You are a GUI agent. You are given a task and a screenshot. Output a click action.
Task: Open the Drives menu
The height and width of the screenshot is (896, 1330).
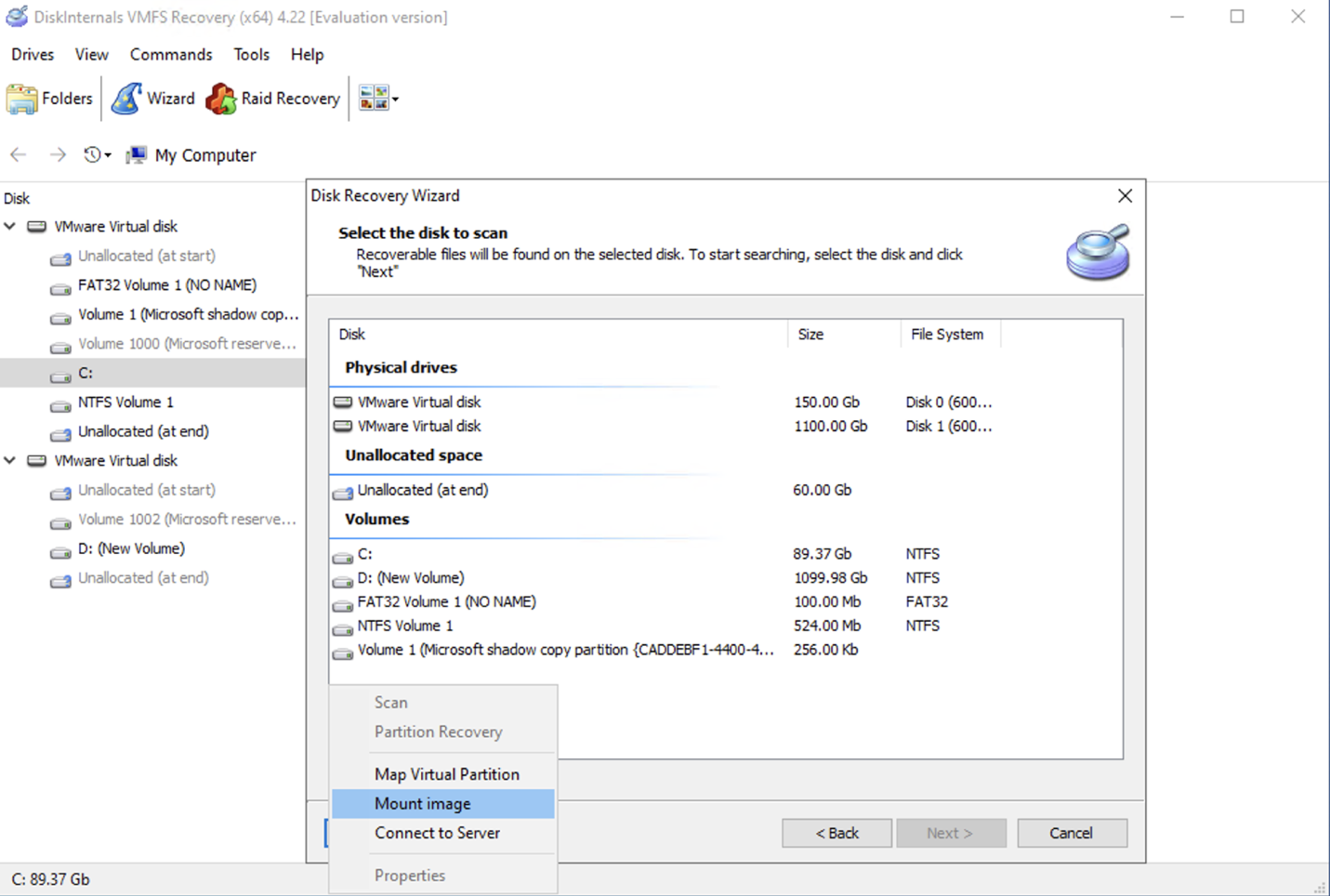tap(33, 55)
